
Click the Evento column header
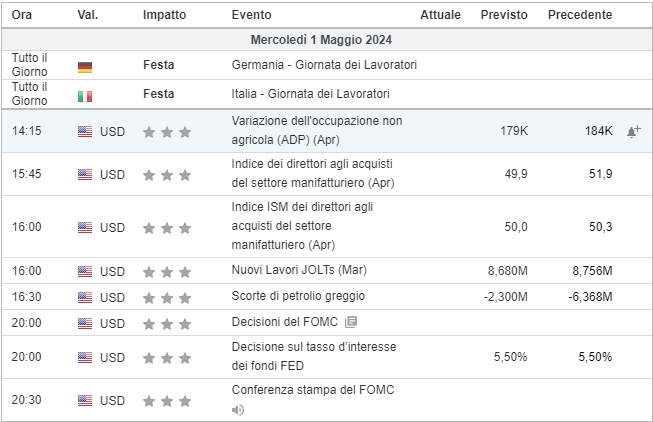point(252,15)
